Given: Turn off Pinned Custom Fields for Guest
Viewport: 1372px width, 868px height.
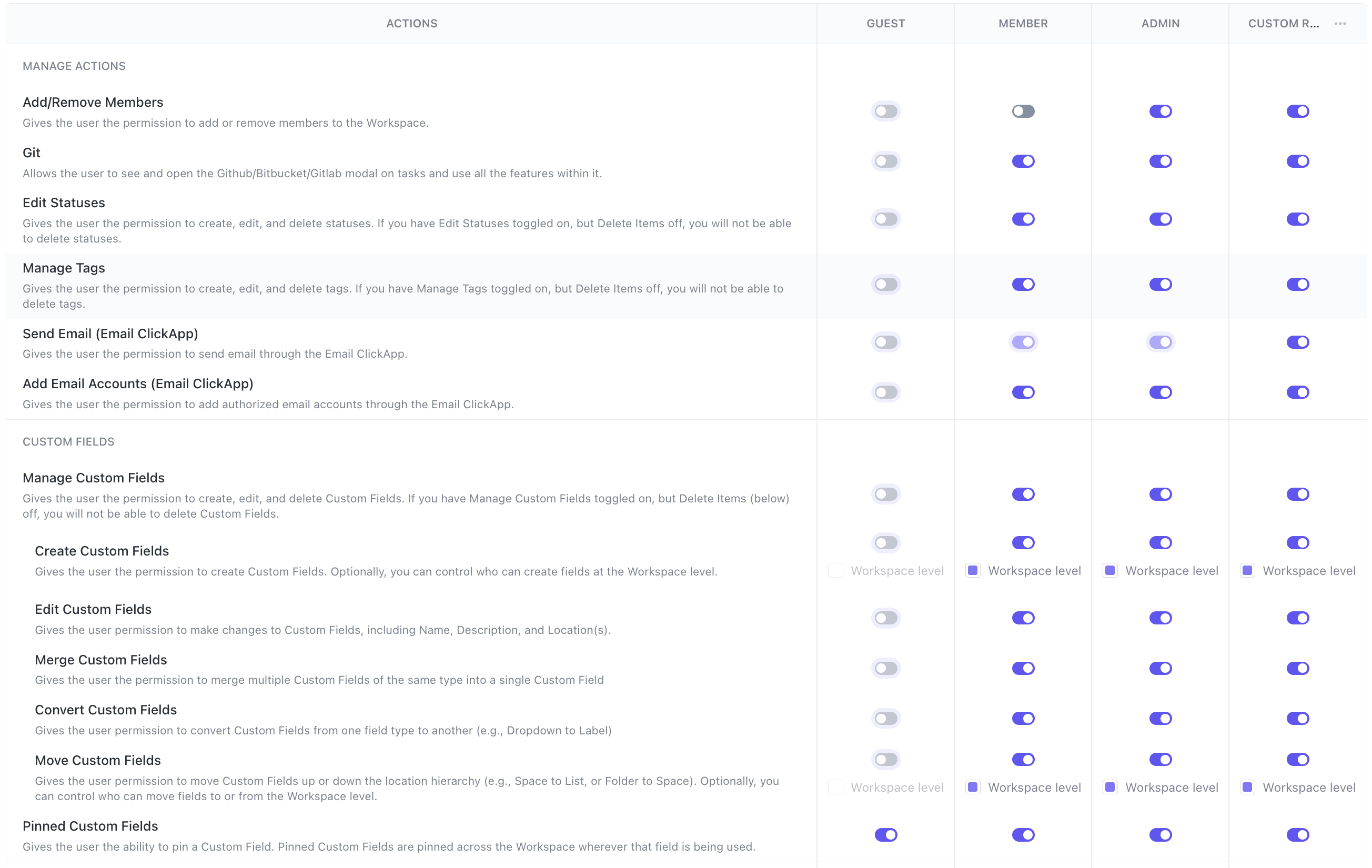Looking at the screenshot, I should coord(885,835).
